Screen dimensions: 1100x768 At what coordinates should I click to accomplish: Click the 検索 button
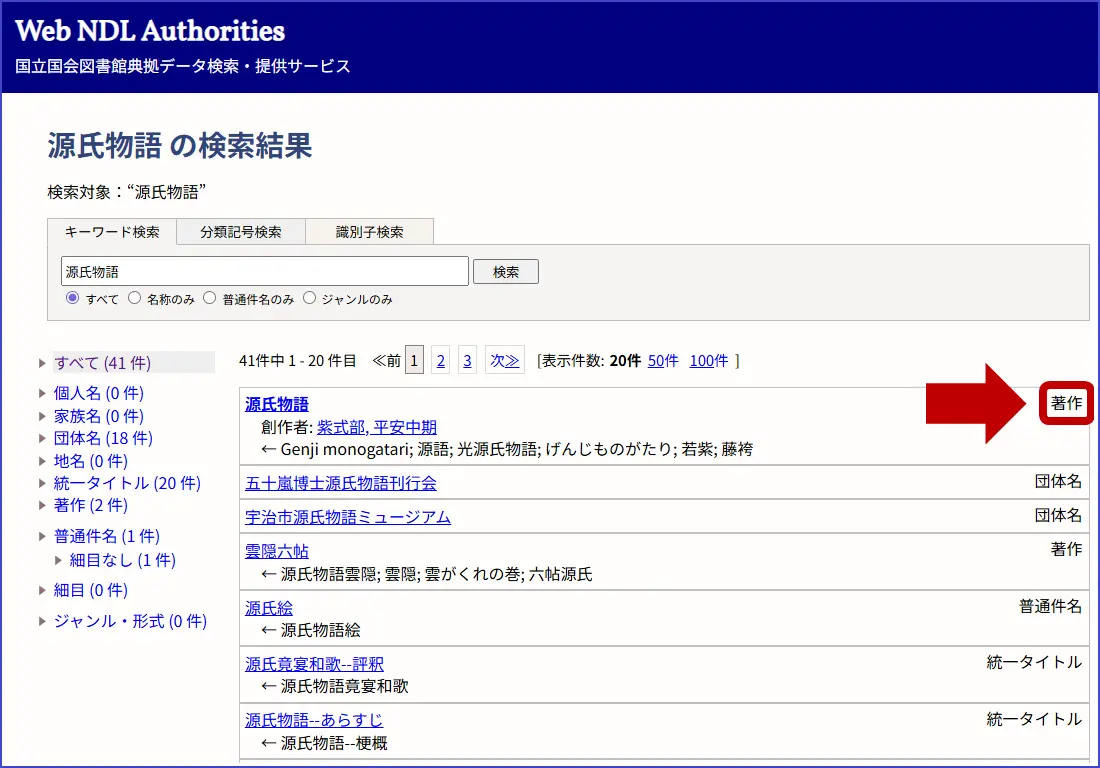pyautogui.click(x=506, y=272)
